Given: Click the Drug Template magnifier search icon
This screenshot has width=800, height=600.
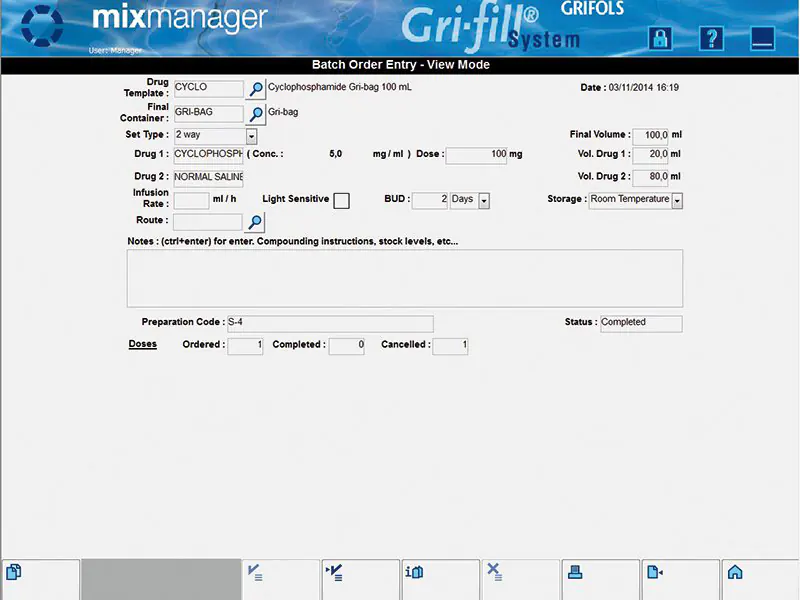Looking at the screenshot, I should pyautogui.click(x=256, y=89).
